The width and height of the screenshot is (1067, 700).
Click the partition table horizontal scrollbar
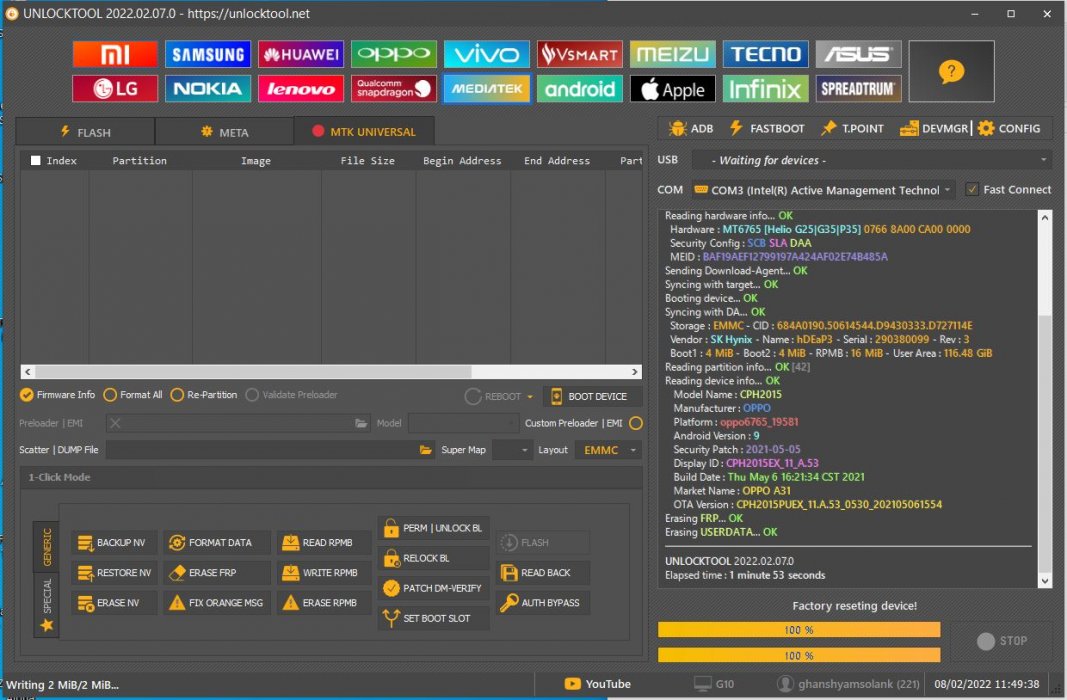click(331, 371)
